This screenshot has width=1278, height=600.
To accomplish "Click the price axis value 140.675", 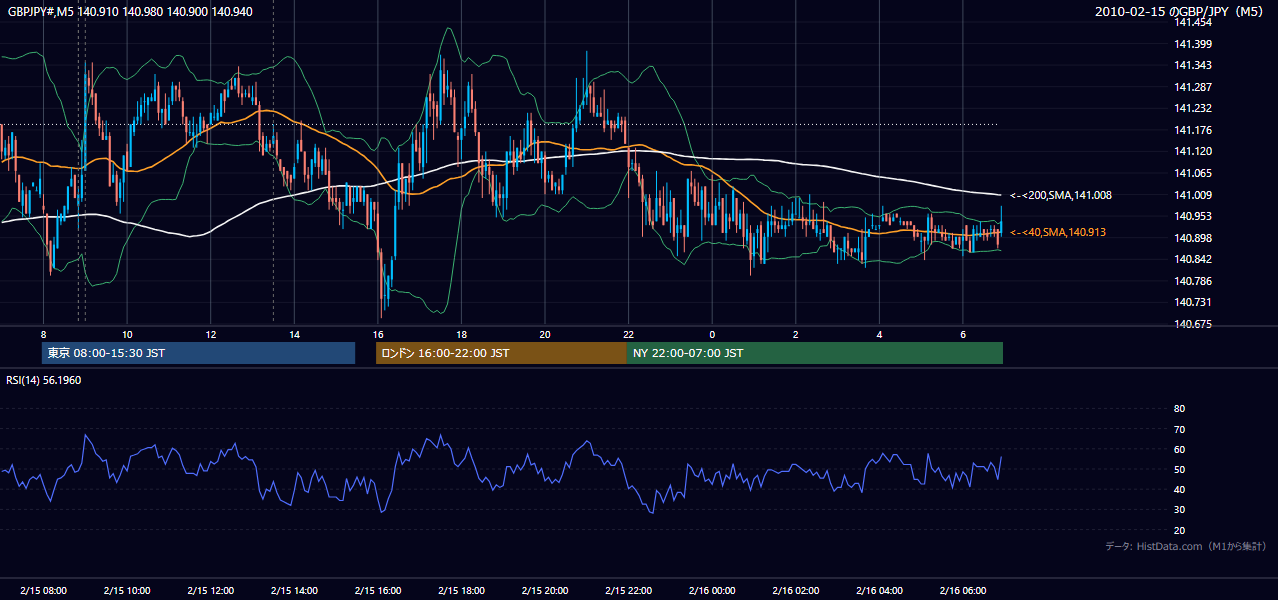I will point(1193,324).
